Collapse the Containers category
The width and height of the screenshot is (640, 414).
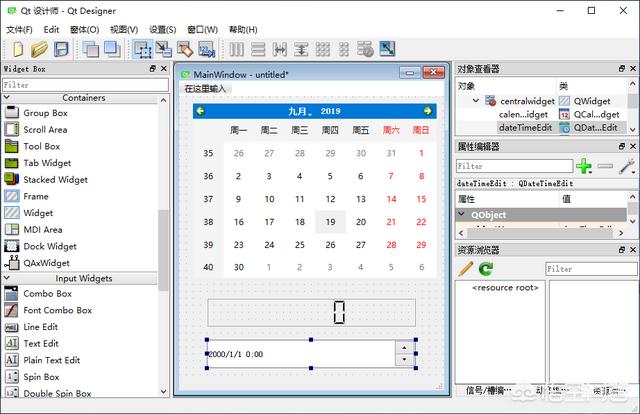(x=7, y=98)
